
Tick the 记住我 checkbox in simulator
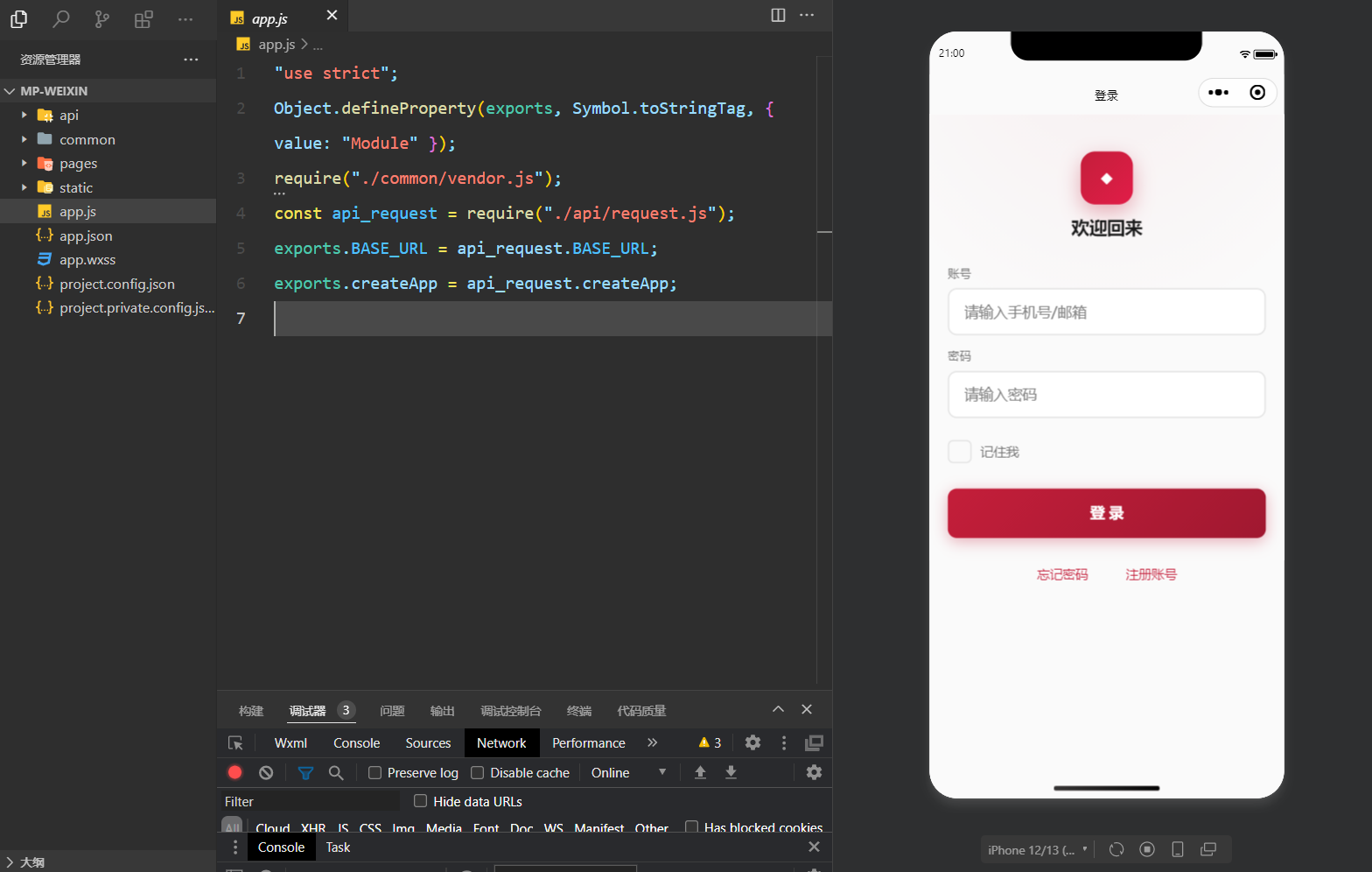(x=960, y=452)
